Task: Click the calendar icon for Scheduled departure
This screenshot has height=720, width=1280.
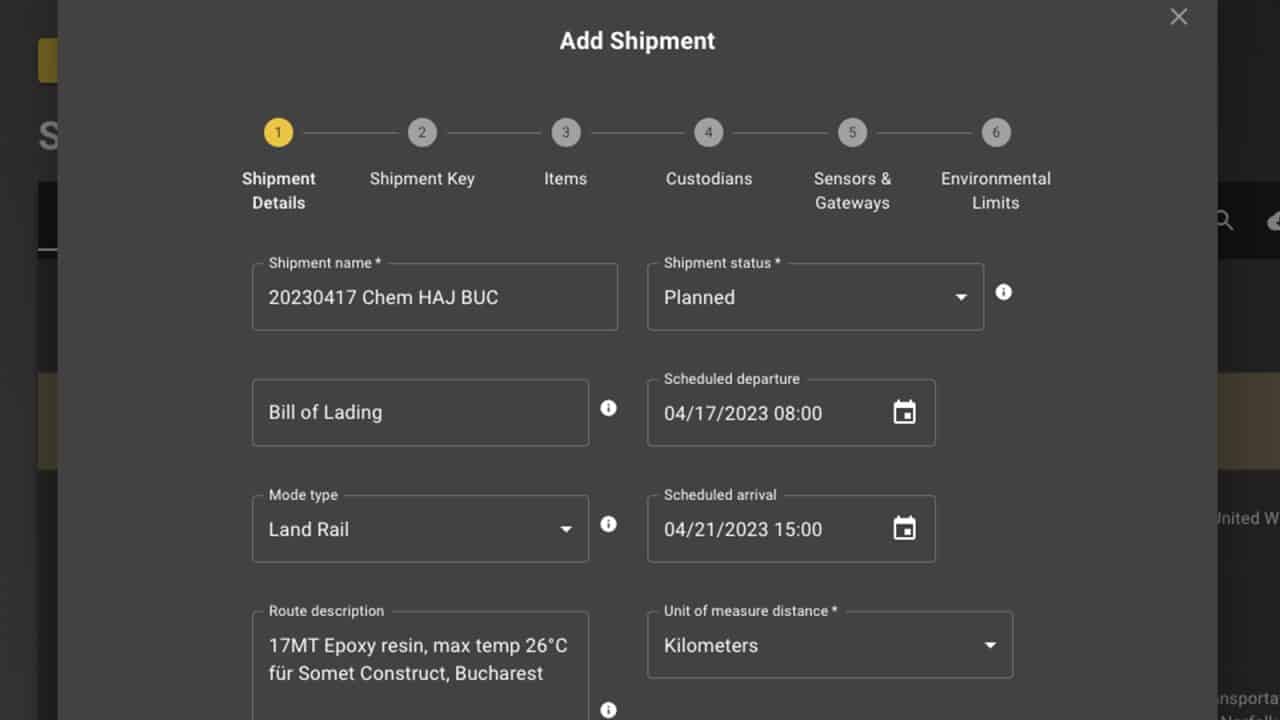Action: click(903, 412)
